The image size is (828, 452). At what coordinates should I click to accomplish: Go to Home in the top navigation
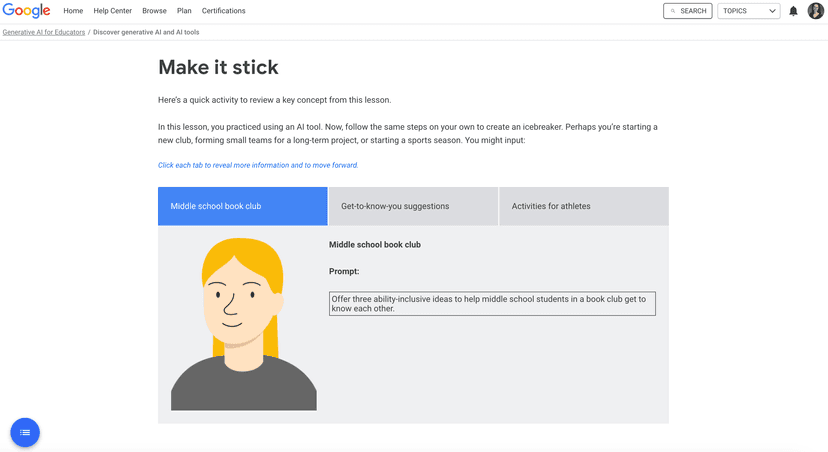point(73,11)
